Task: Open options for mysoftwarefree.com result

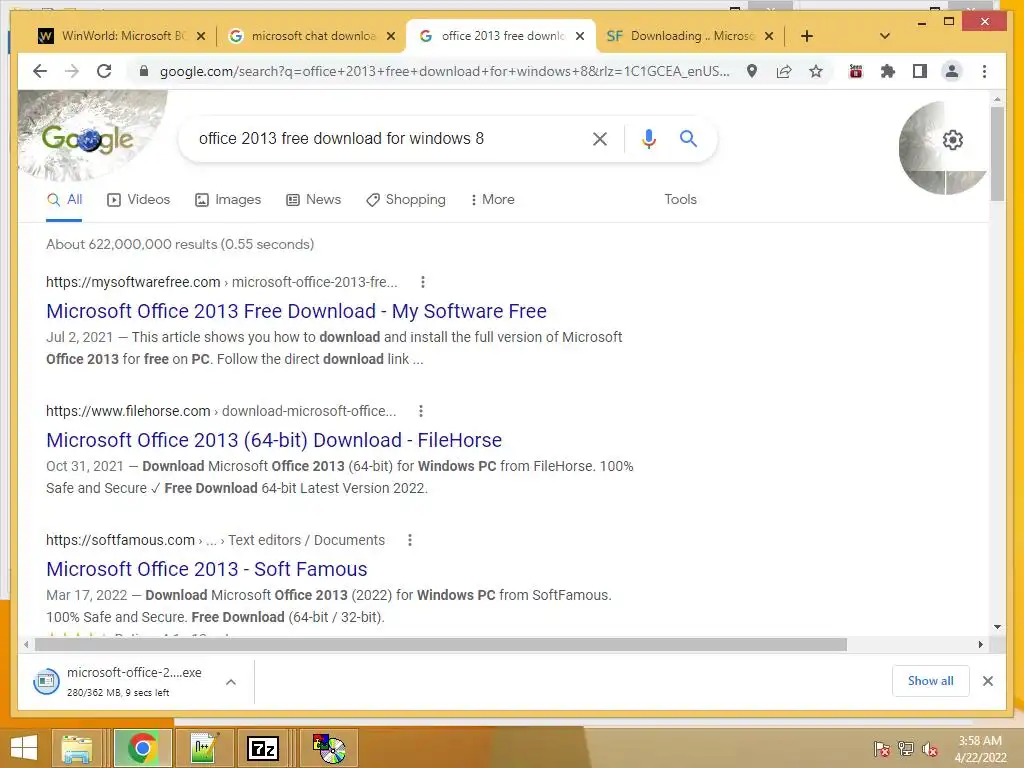Action: 423,281
